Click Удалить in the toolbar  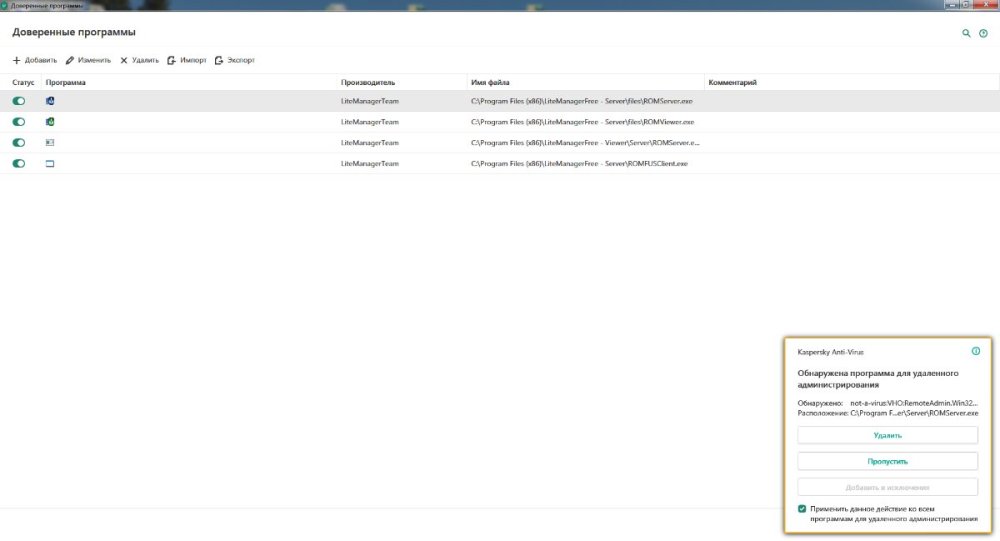[x=139, y=60]
